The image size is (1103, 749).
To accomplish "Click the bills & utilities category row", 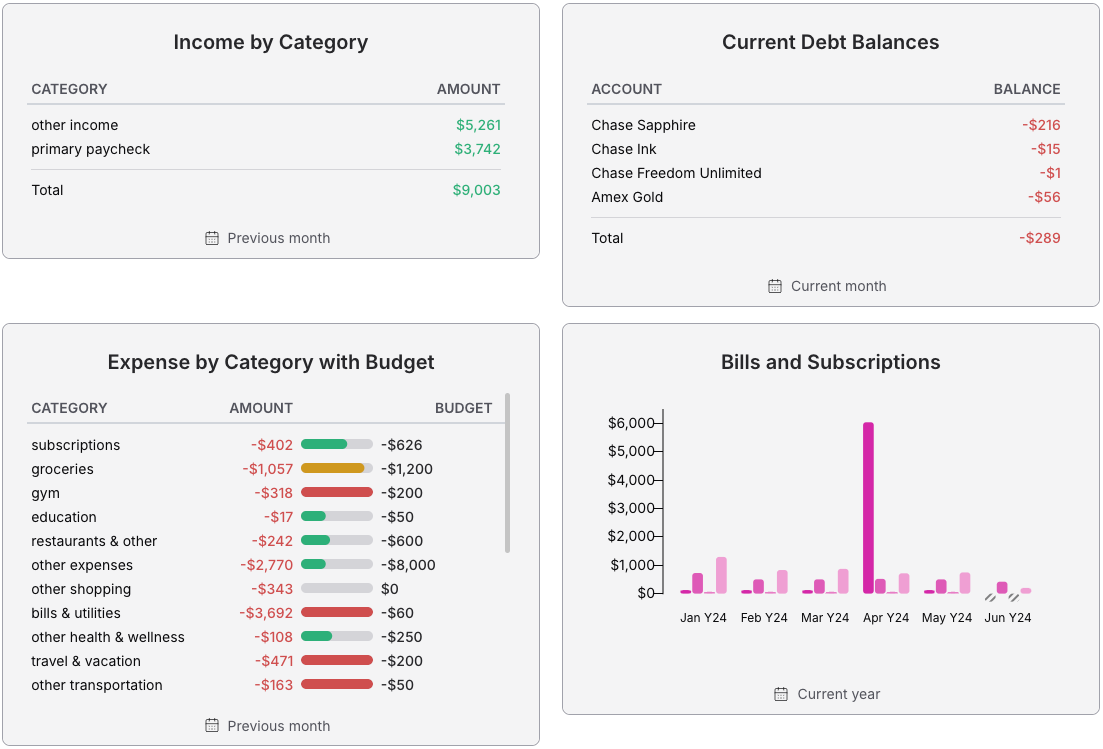I will coord(76,613).
